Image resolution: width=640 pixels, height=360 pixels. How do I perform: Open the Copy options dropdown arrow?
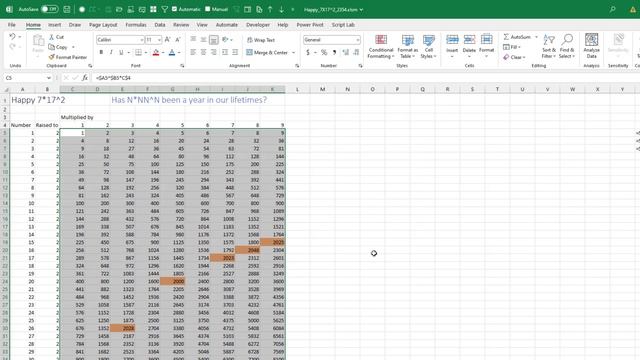[x=73, y=47]
